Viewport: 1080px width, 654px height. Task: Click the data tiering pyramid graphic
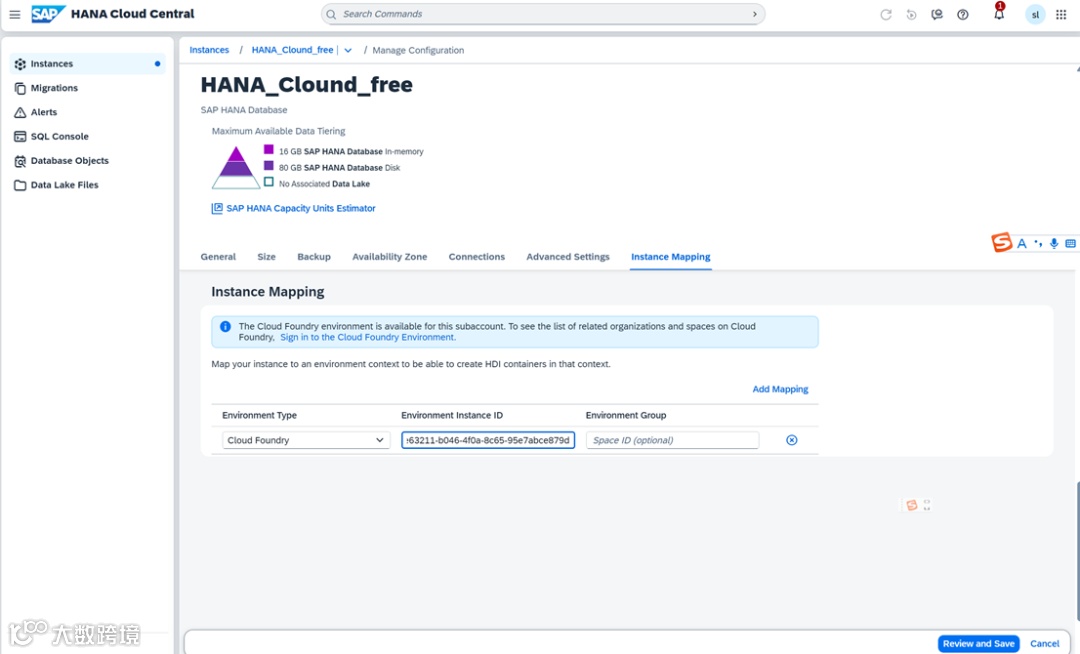click(236, 167)
